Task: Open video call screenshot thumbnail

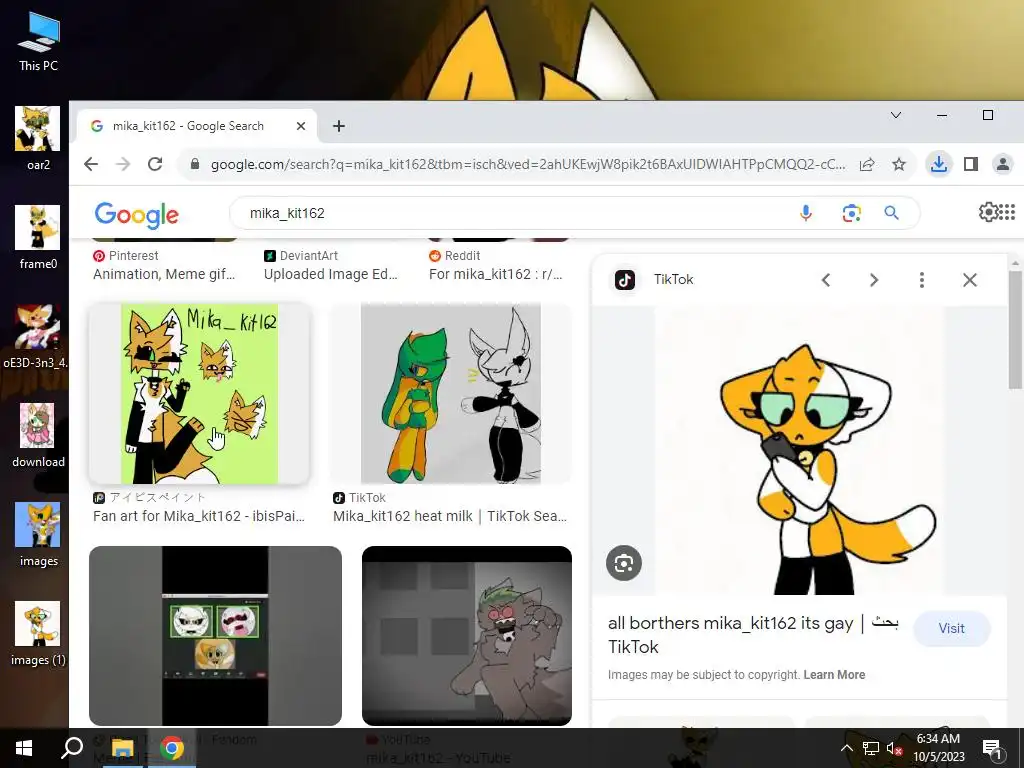Action: [215, 635]
